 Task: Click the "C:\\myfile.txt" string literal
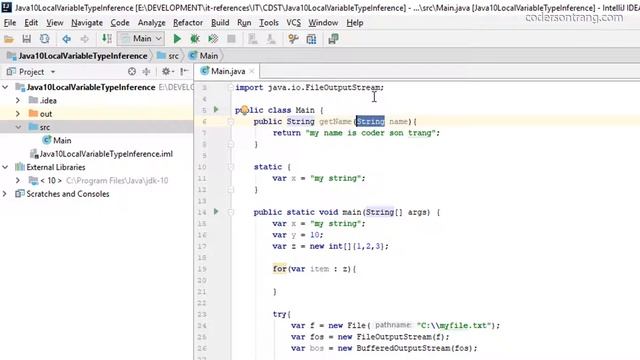click(454, 326)
